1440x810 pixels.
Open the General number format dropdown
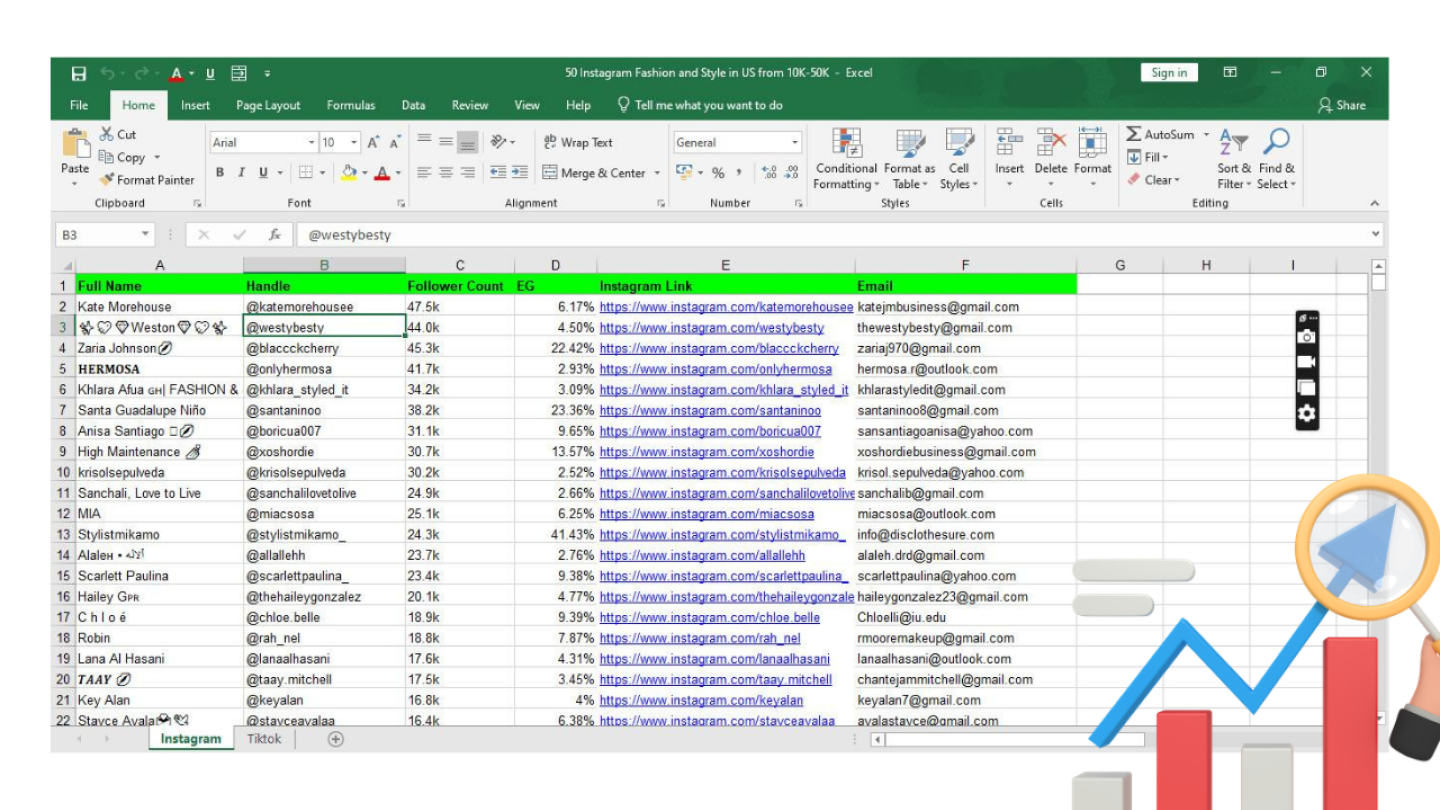(796, 143)
